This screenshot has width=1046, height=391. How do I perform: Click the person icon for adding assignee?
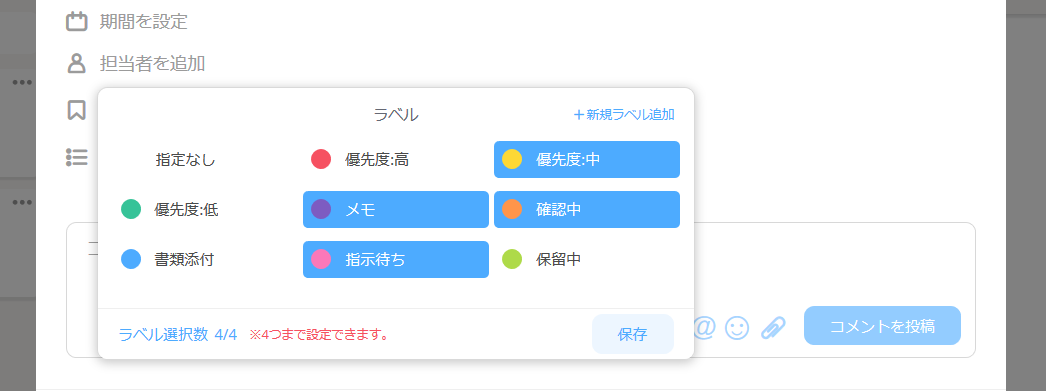[77, 63]
